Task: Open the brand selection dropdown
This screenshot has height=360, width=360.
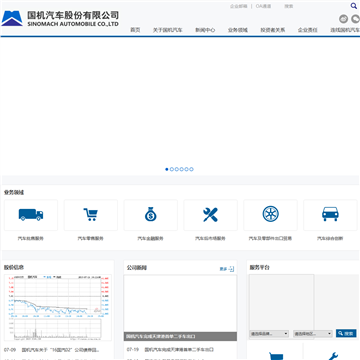Action: [x=269, y=333]
